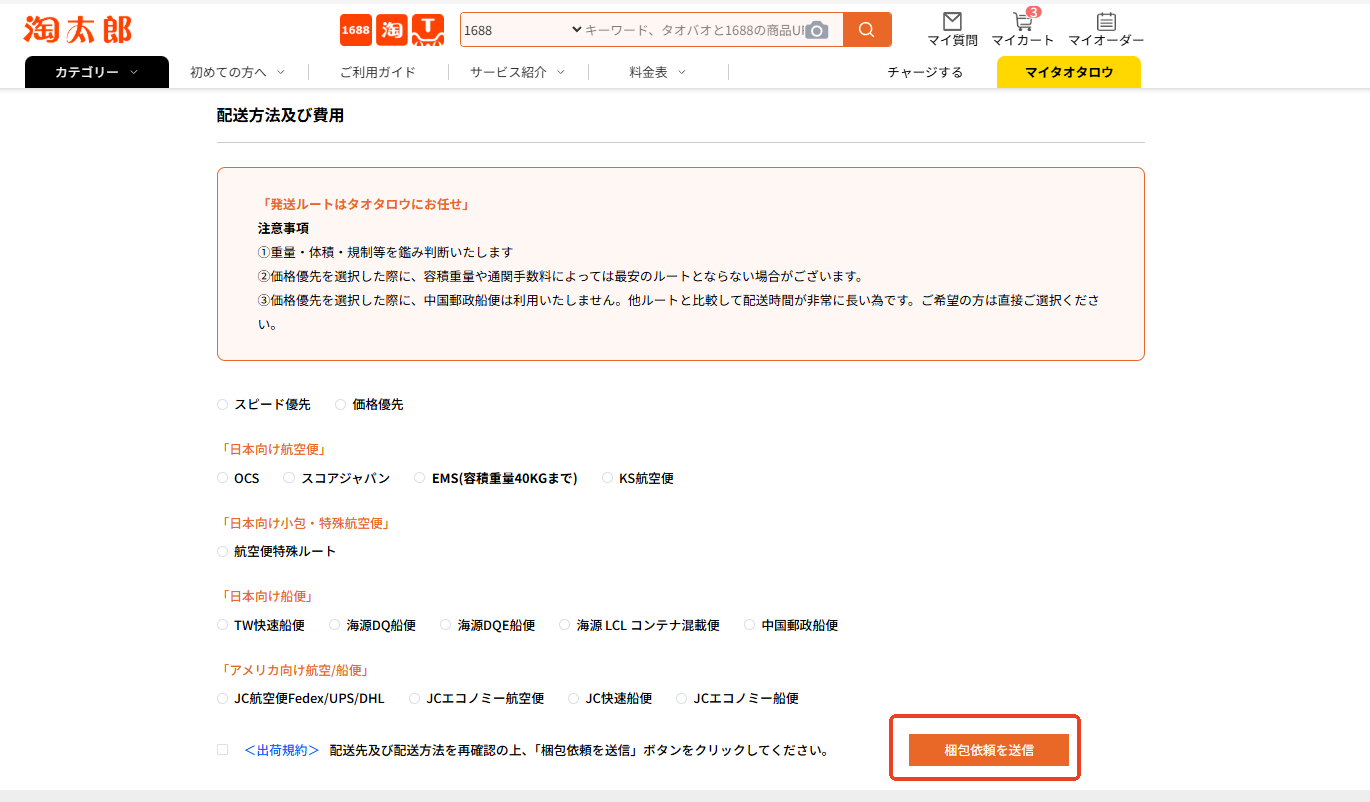1370x802 pixels.
Task: Open ご利用ガイド menu item
Action: pos(378,72)
